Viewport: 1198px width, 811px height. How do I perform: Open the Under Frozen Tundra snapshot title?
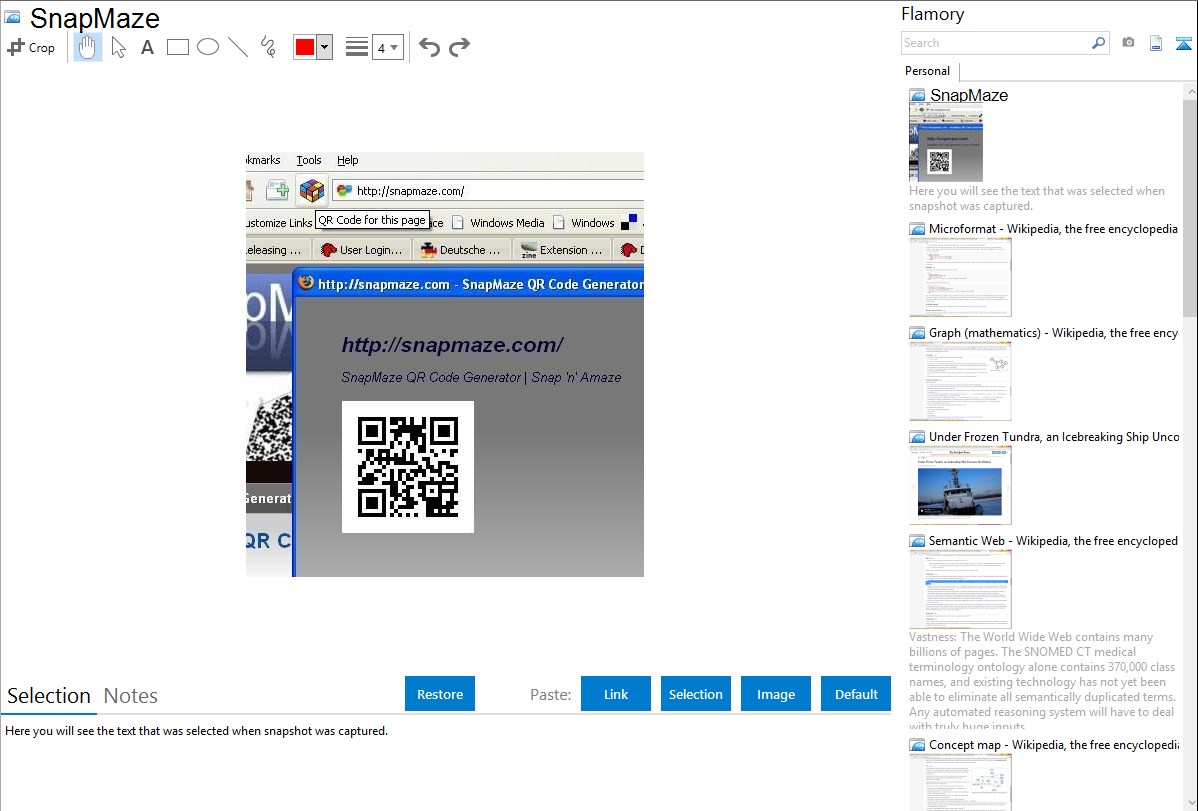tap(1054, 437)
